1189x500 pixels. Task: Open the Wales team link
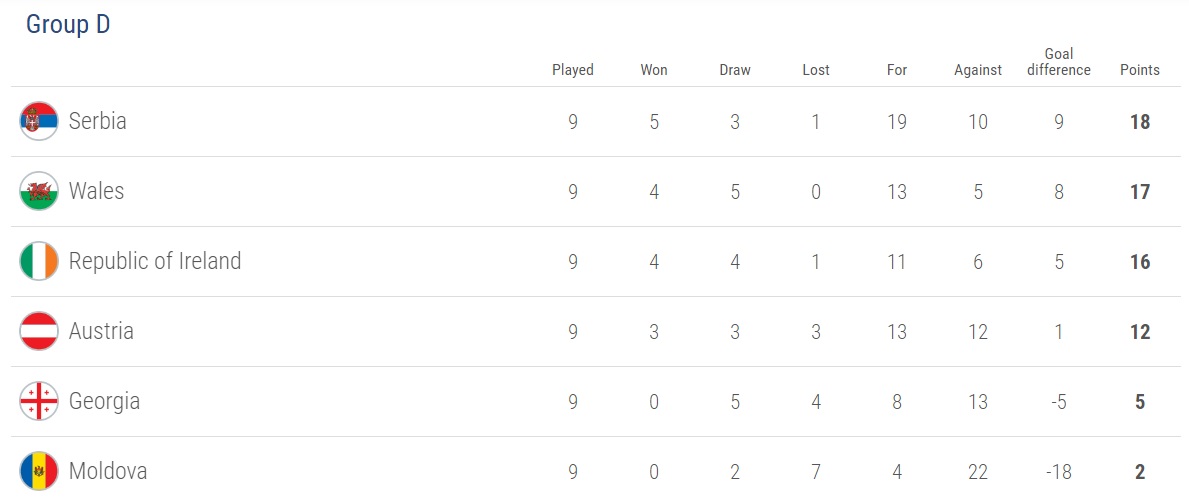tap(96, 192)
